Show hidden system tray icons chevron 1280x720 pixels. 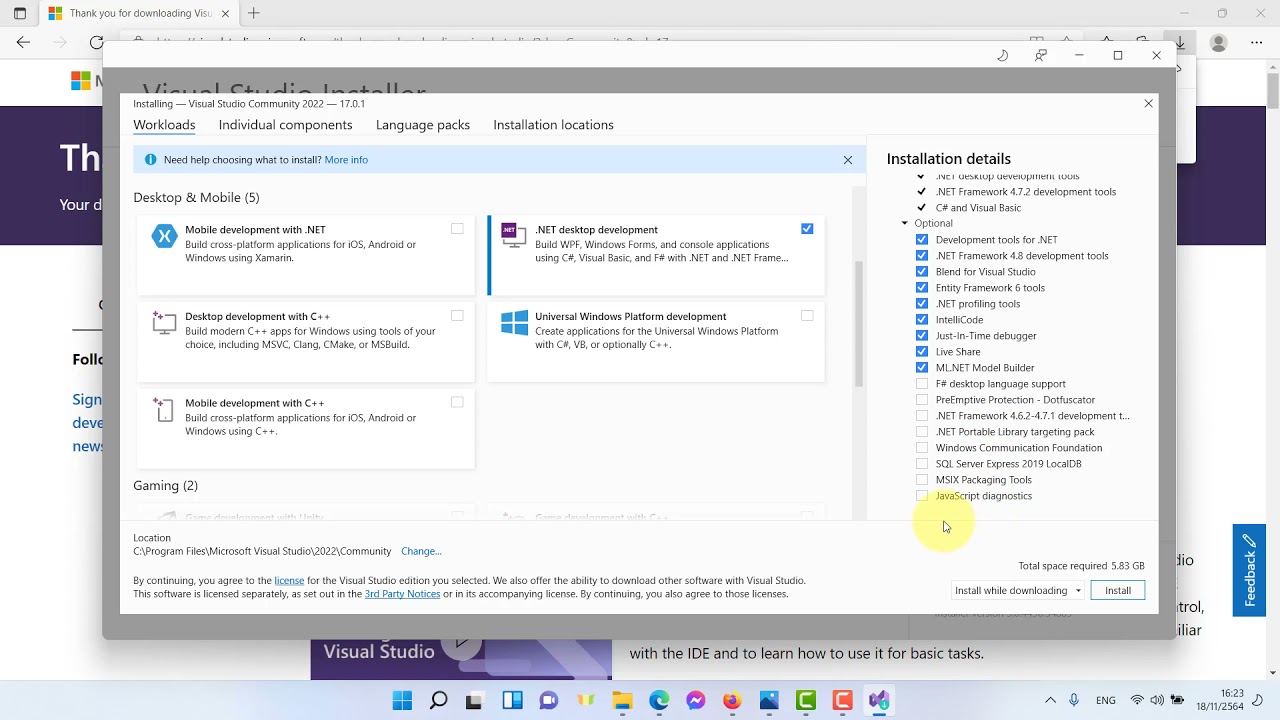1050,700
